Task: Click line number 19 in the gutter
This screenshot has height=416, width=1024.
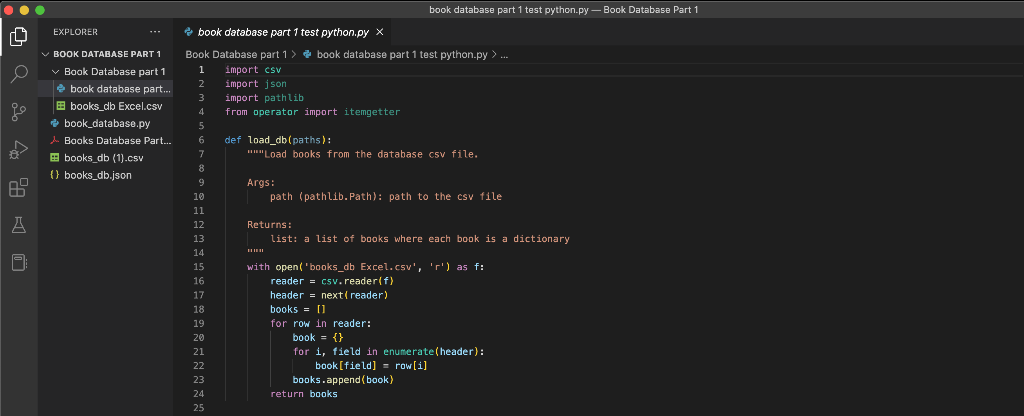Action: tap(199, 323)
